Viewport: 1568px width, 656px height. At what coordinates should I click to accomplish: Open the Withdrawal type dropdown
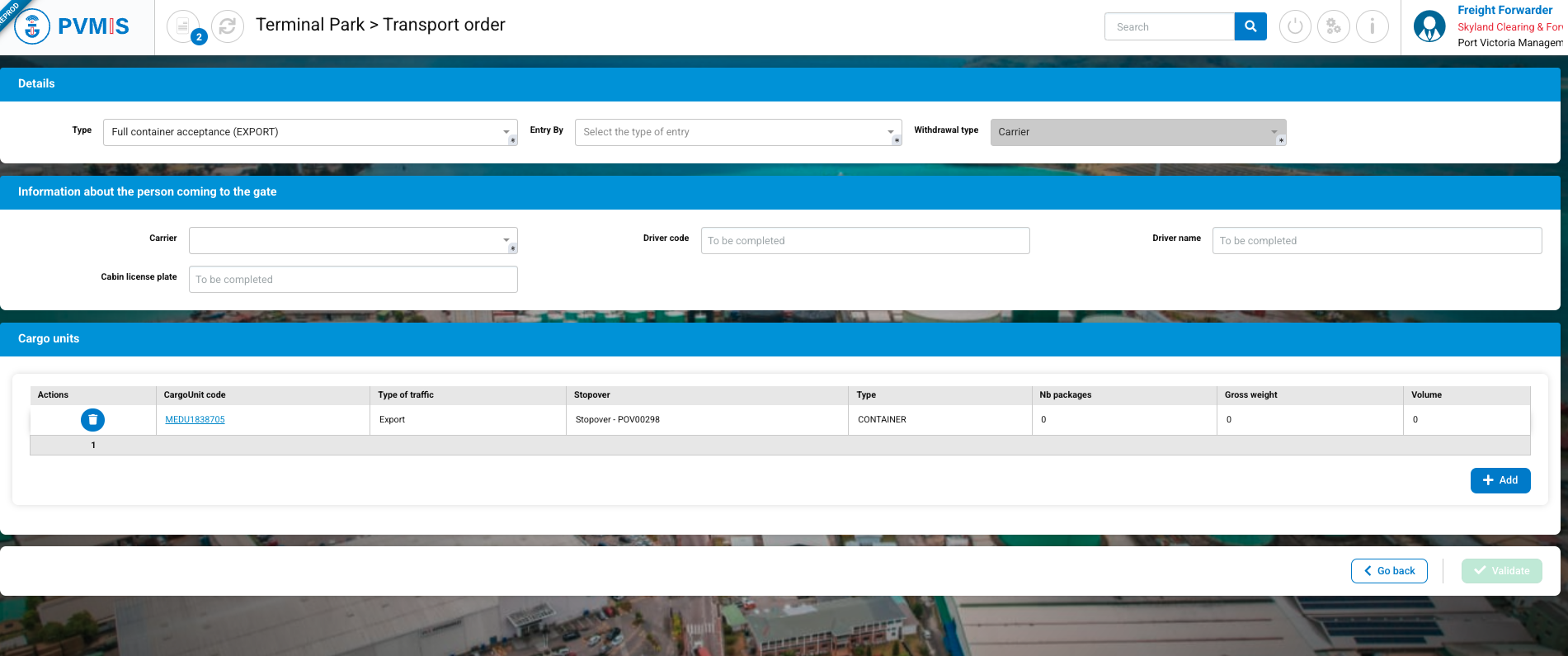tap(1137, 132)
